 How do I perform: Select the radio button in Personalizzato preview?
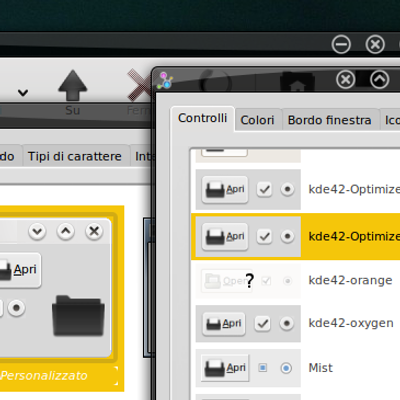[x=16, y=308]
